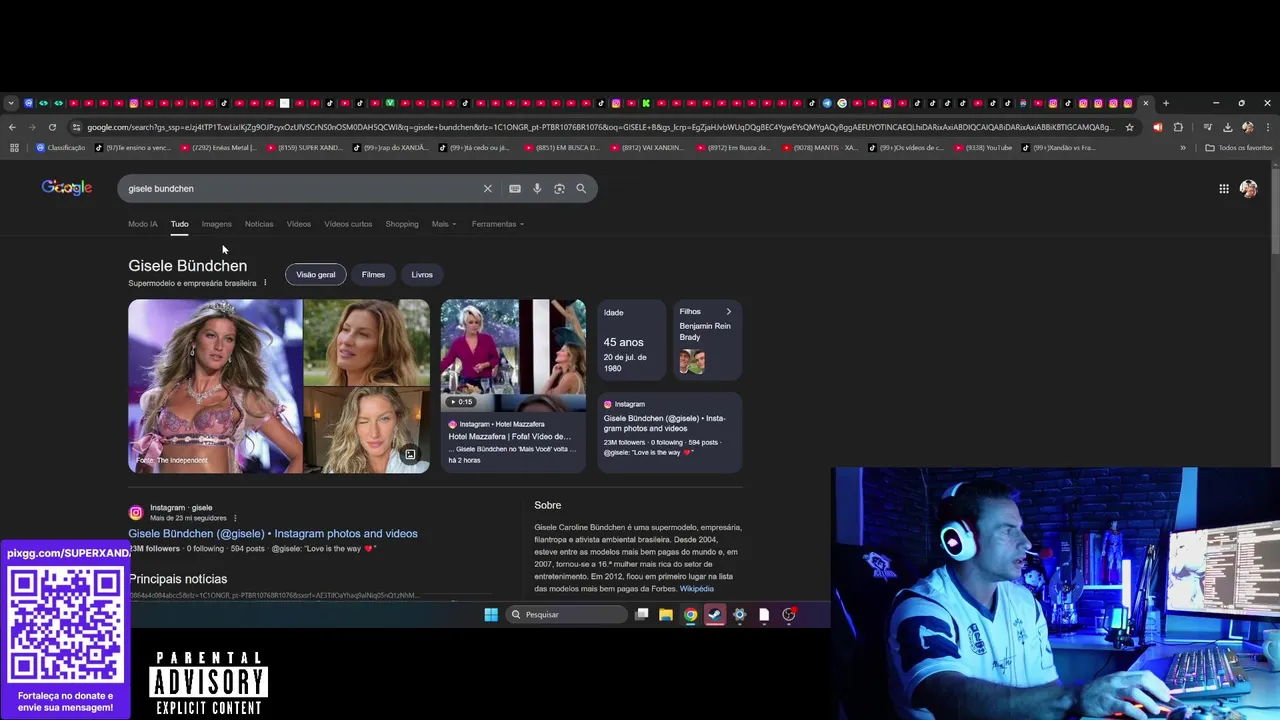Open the tab search dropdown arrow
This screenshot has height=720, width=1280.
click(x=11, y=103)
